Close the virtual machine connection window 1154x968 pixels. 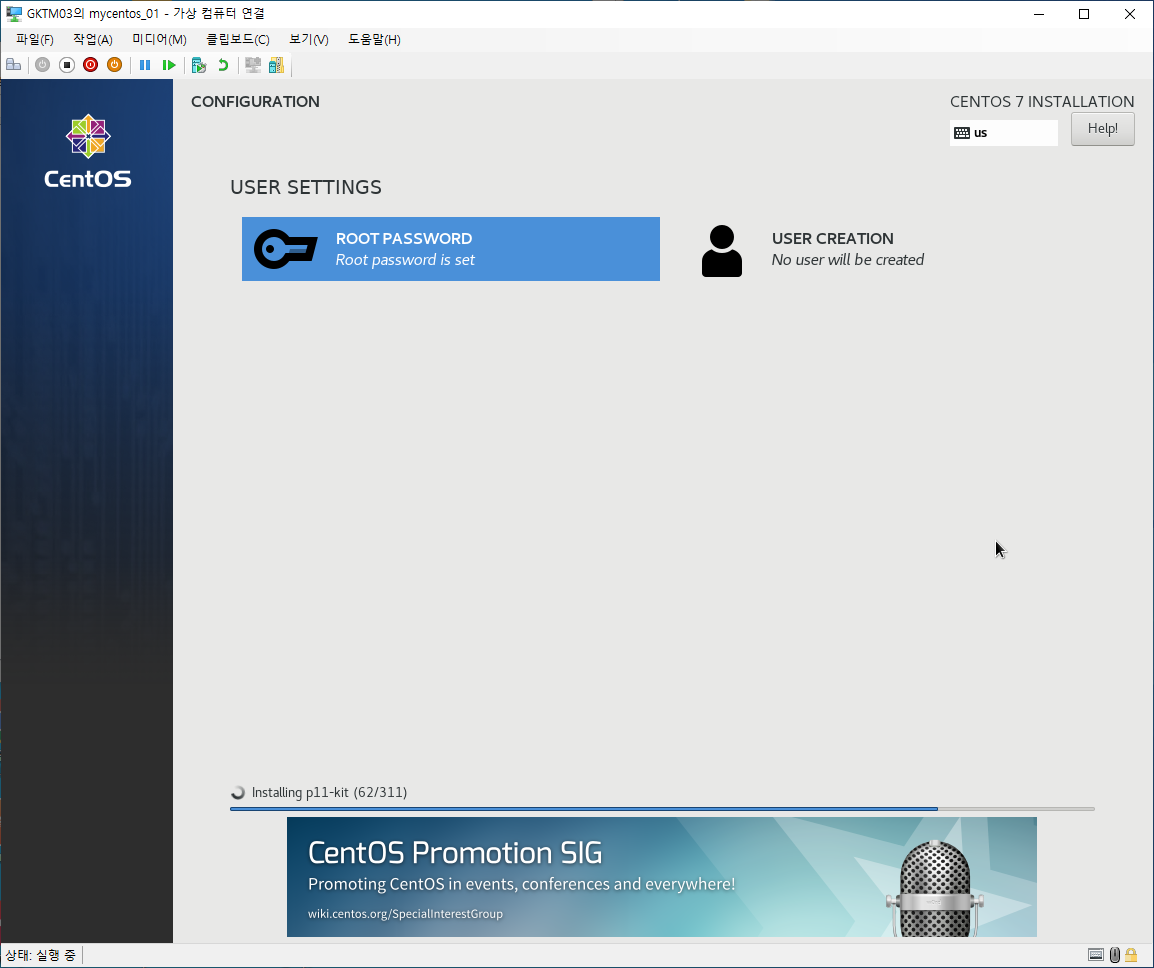pos(1130,14)
